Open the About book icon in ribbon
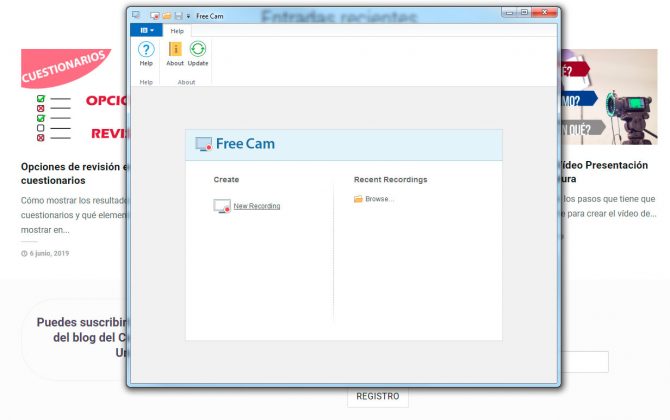 click(175, 54)
